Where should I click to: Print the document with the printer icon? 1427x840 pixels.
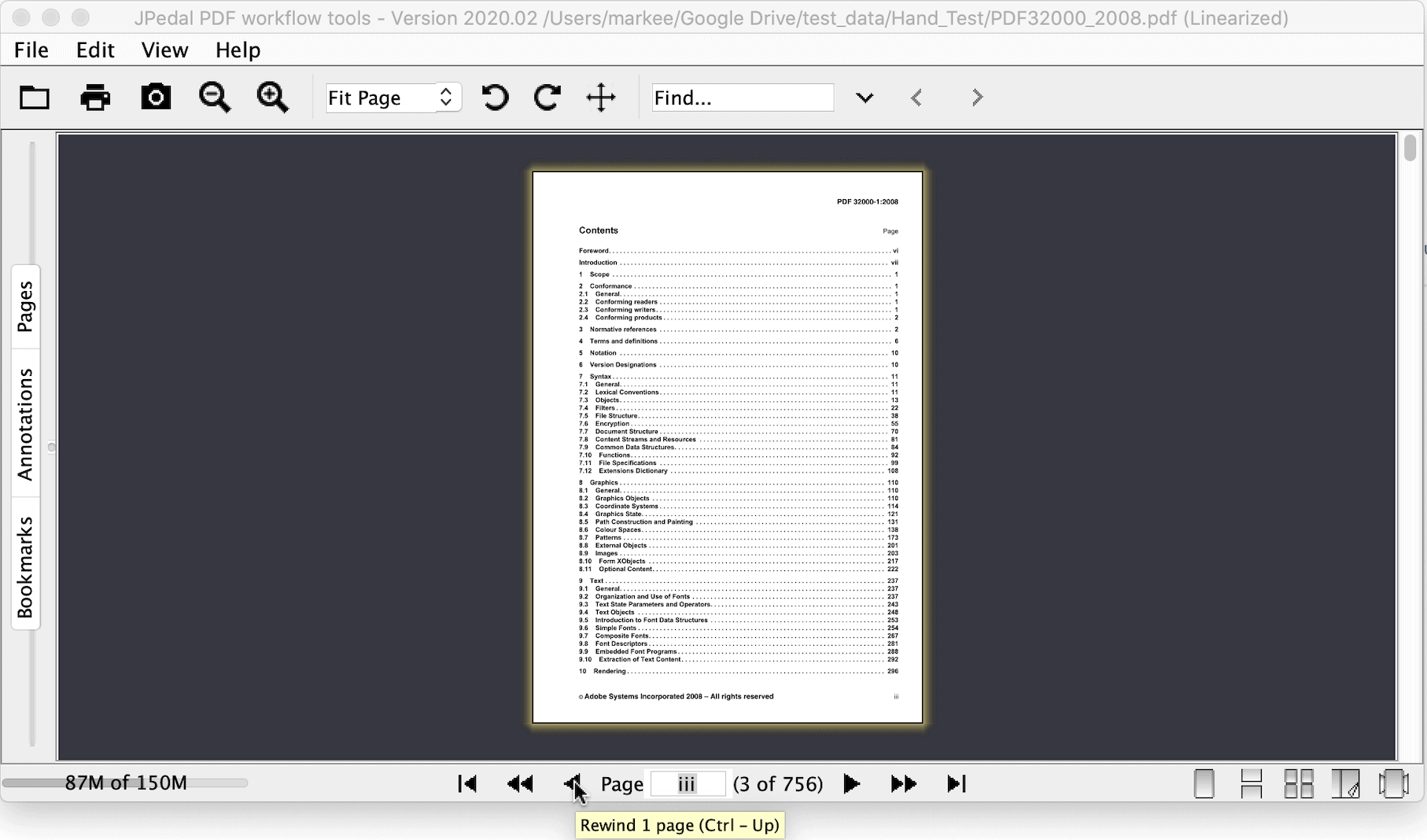click(95, 98)
